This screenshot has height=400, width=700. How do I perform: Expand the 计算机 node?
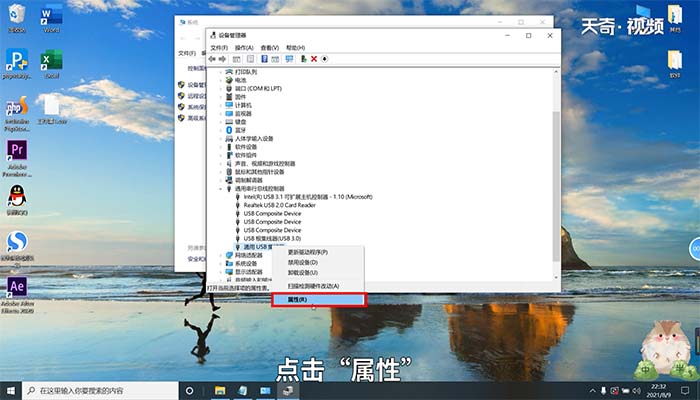(x=221, y=105)
